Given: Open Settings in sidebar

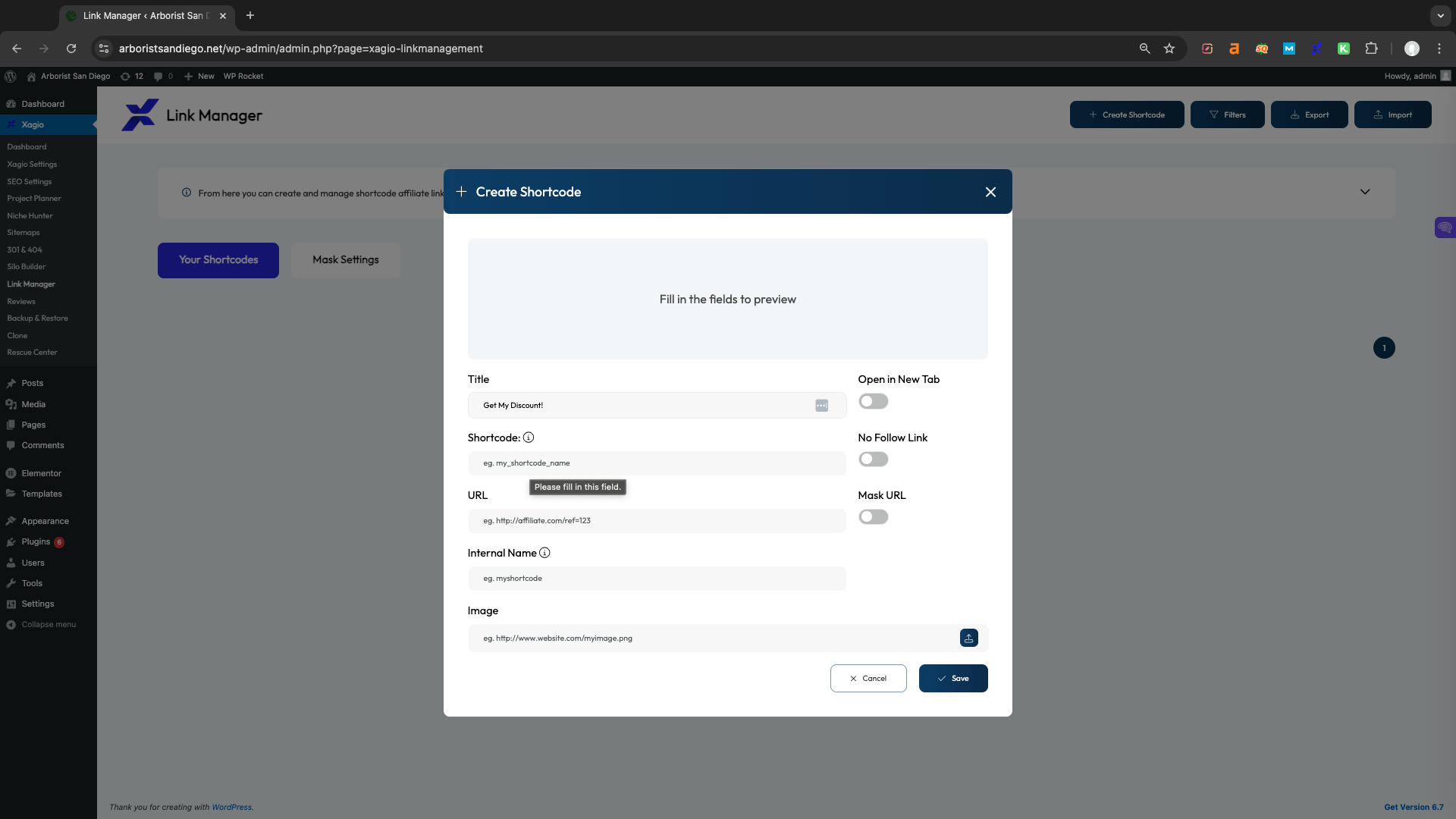Looking at the screenshot, I should (x=38, y=604).
